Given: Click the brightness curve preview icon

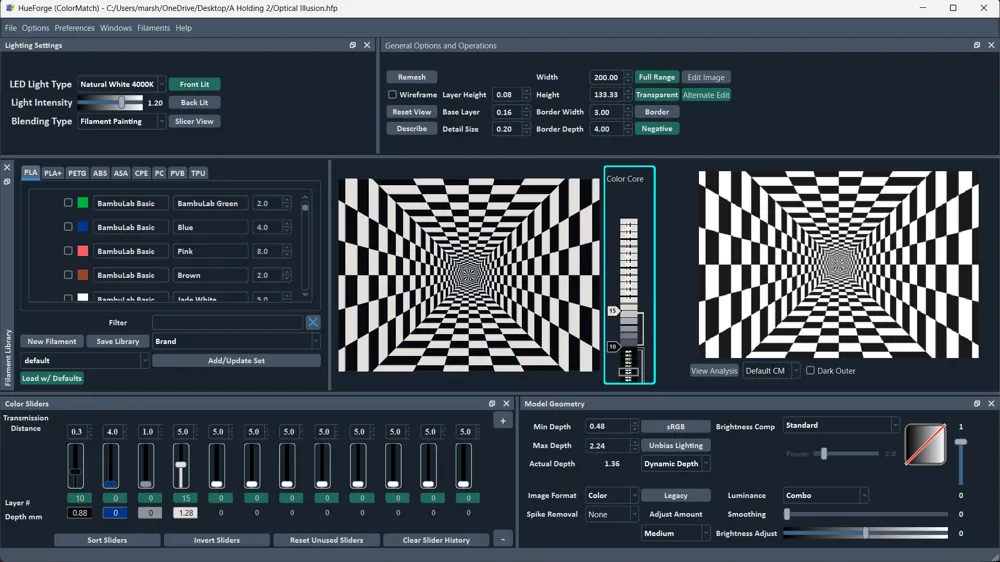Looking at the screenshot, I should coord(925,444).
